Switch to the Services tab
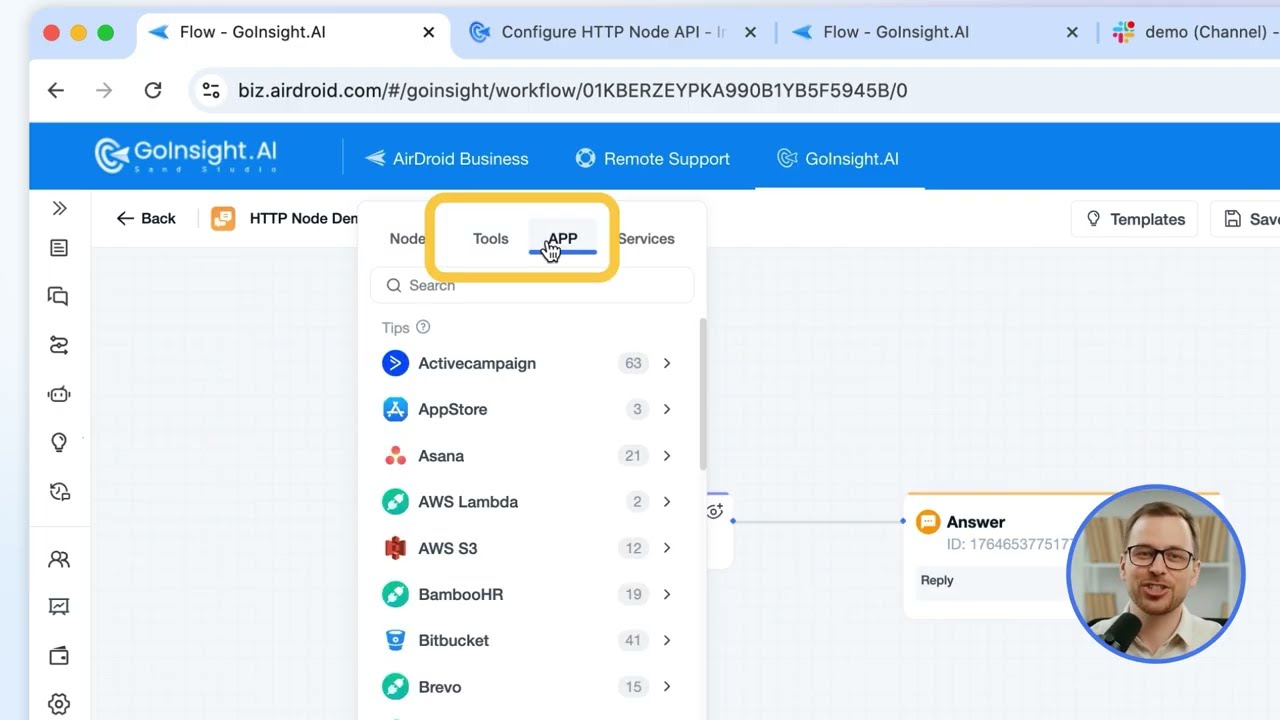Screen dimensions: 1280x720 (x=646, y=238)
